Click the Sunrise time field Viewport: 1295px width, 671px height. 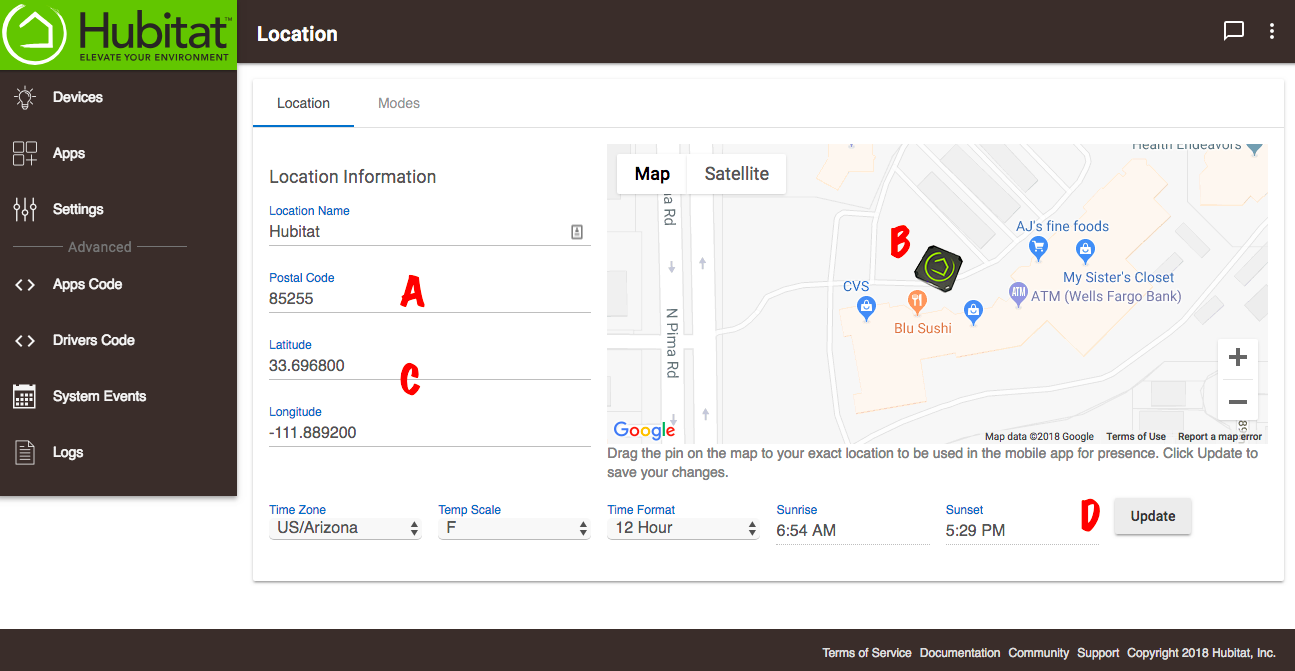pos(853,531)
